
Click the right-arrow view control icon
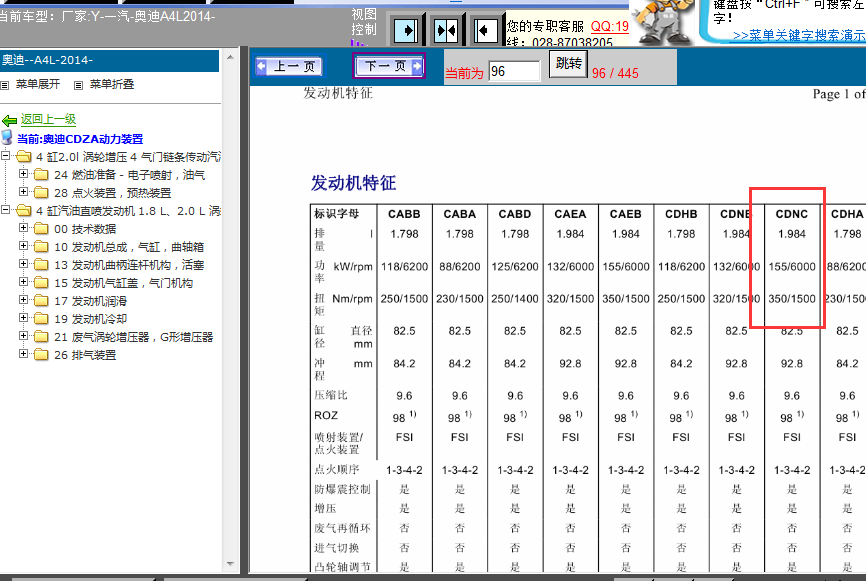pyautogui.click(x=406, y=30)
